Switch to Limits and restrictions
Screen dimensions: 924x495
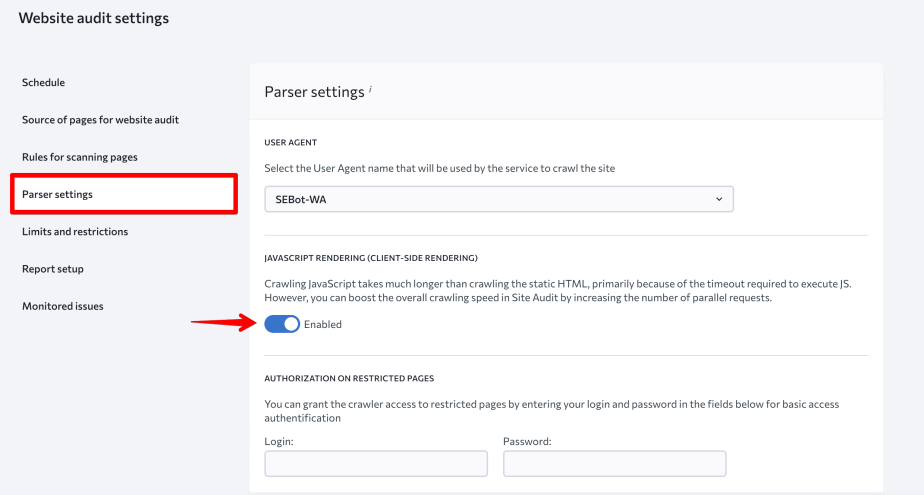click(x=75, y=231)
